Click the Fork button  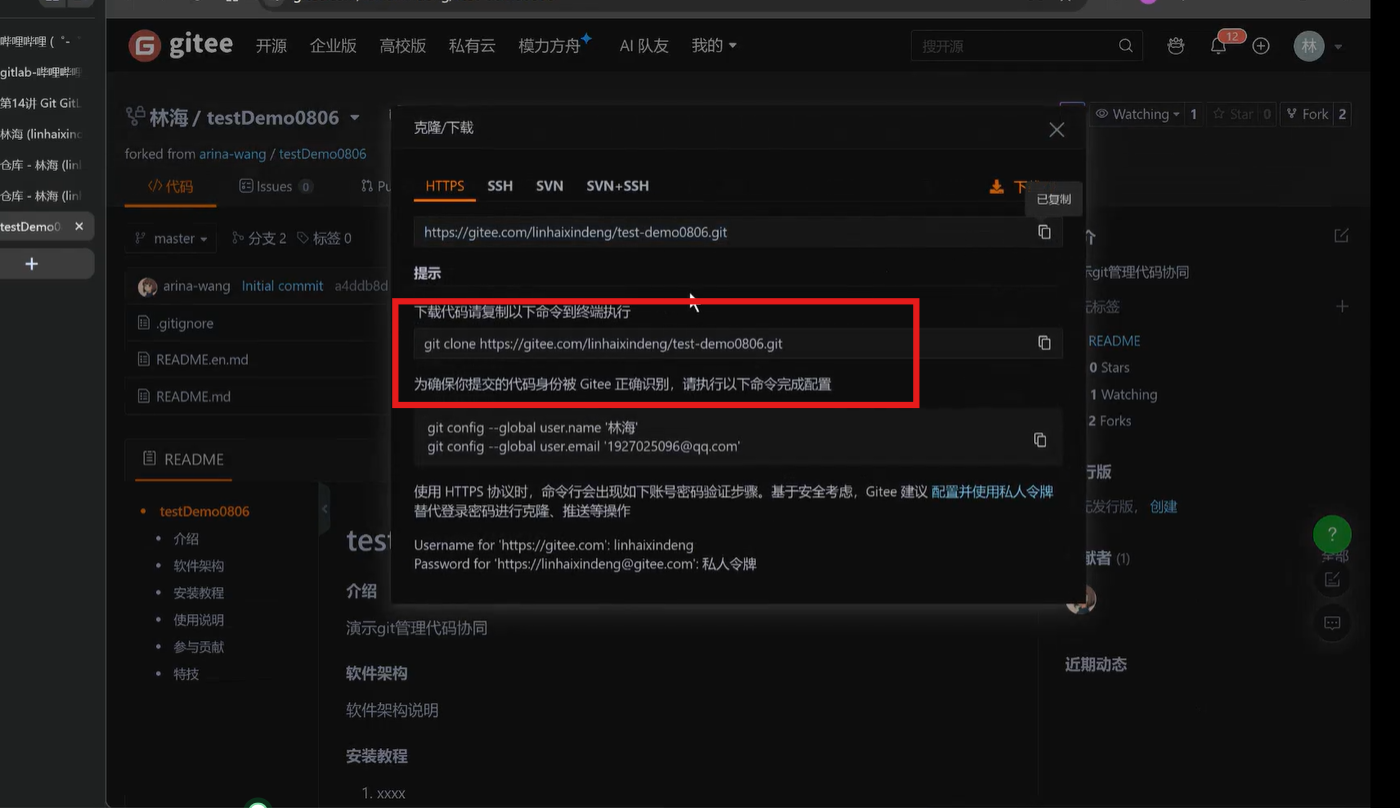pos(1307,114)
